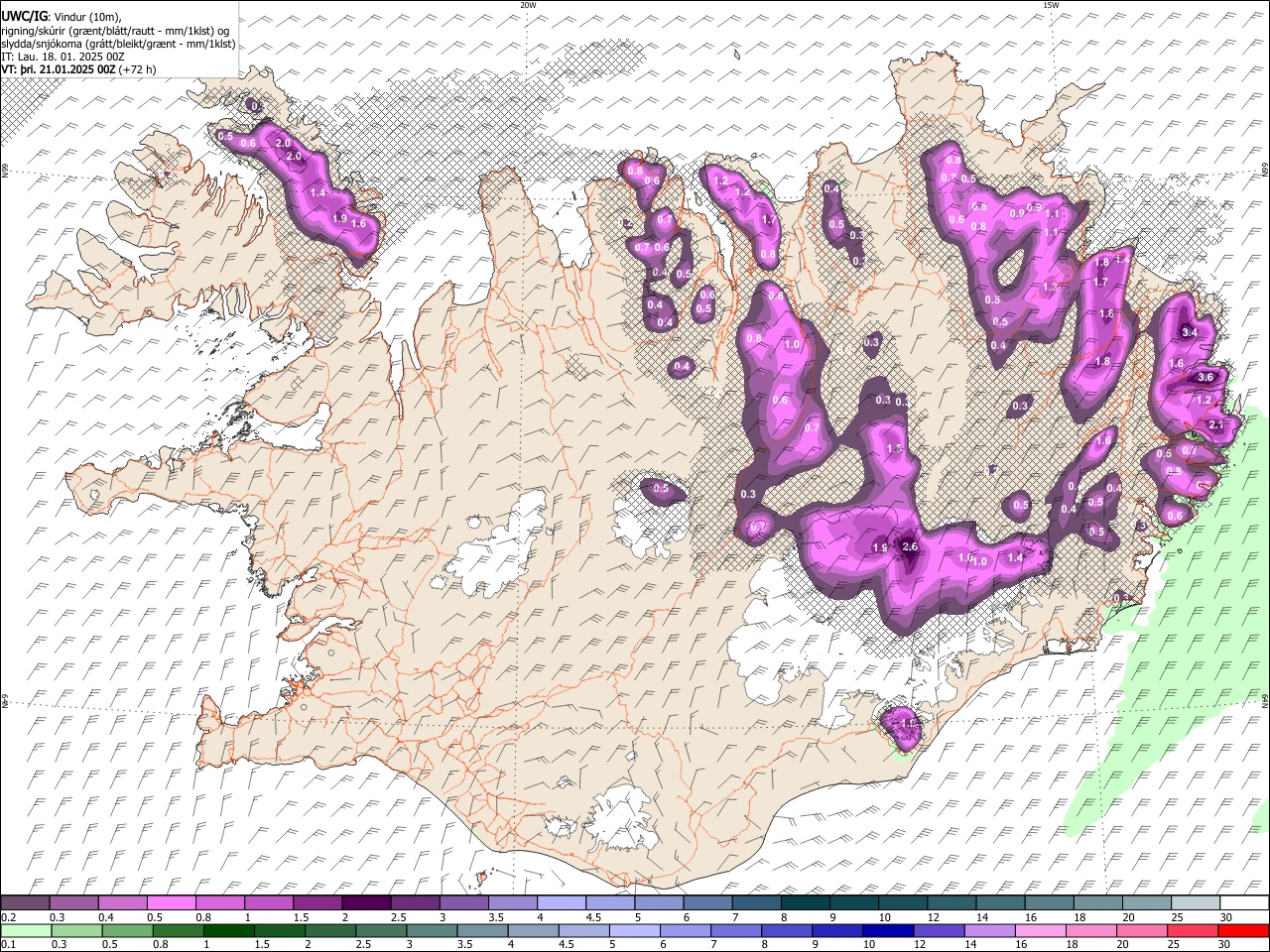Pick the dusky mauve 0.2 snow legend swatch
Image resolution: width=1270 pixels, height=952 pixels.
[x=25, y=902]
